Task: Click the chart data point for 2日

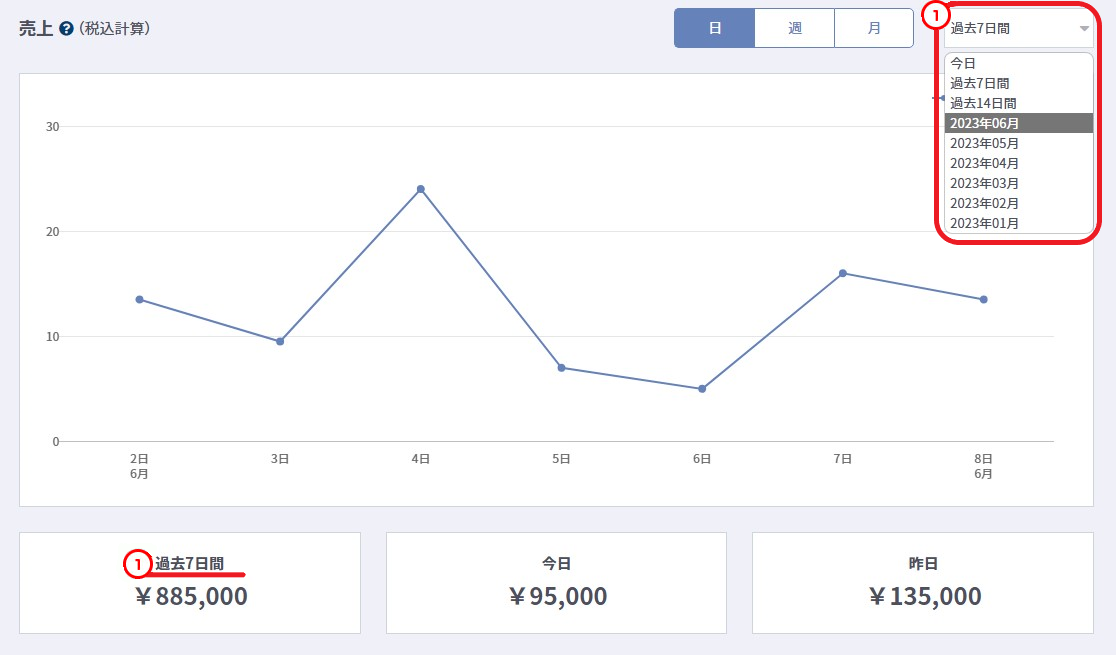Action: [x=139, y=299]
